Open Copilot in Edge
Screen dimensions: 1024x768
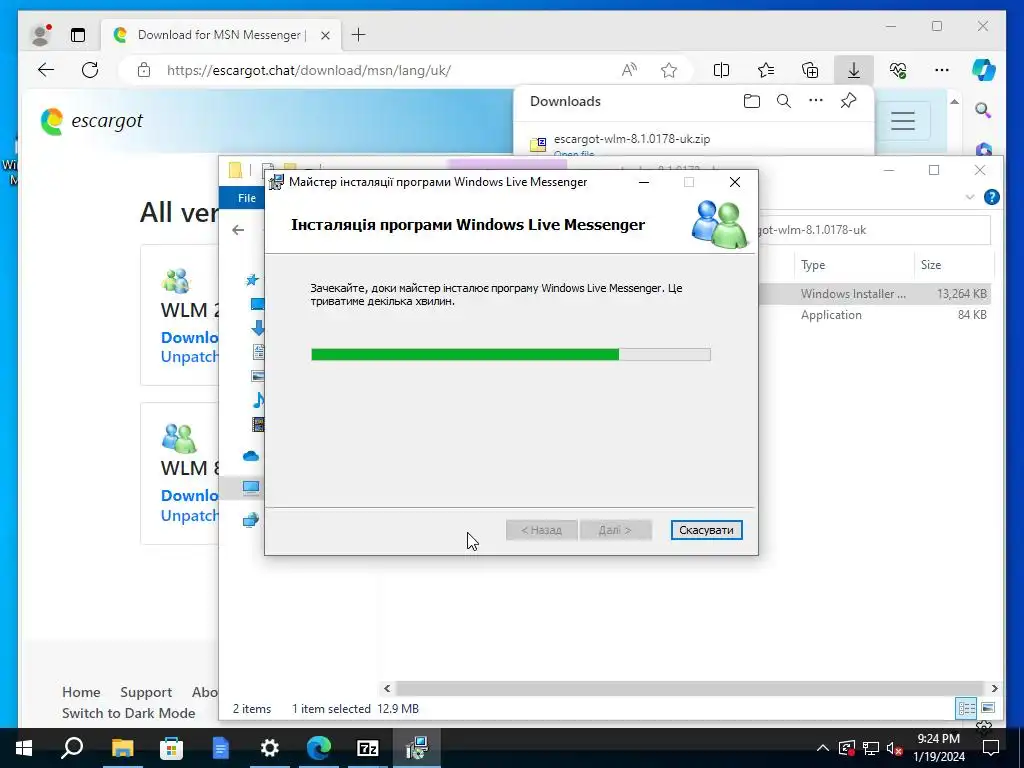[984, 70]
